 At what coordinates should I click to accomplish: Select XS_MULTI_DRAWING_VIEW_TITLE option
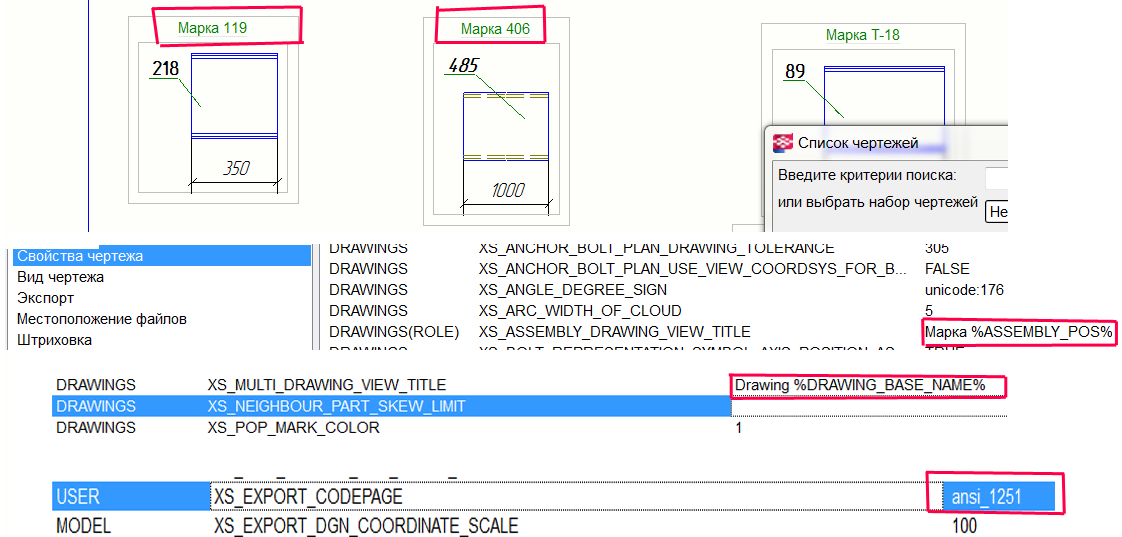tap(327, 384)
